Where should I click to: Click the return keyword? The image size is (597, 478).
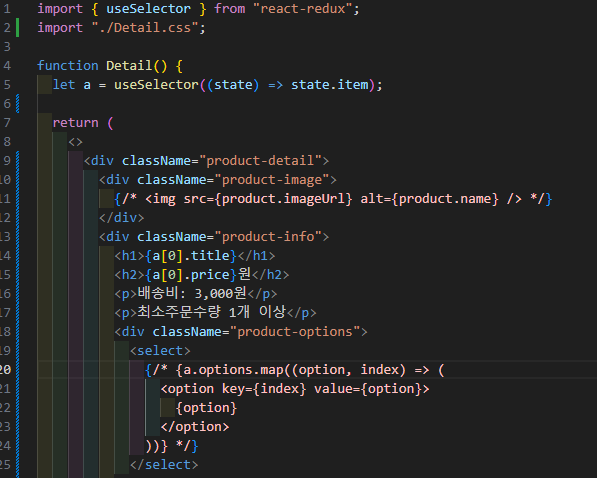click(75, 123)
